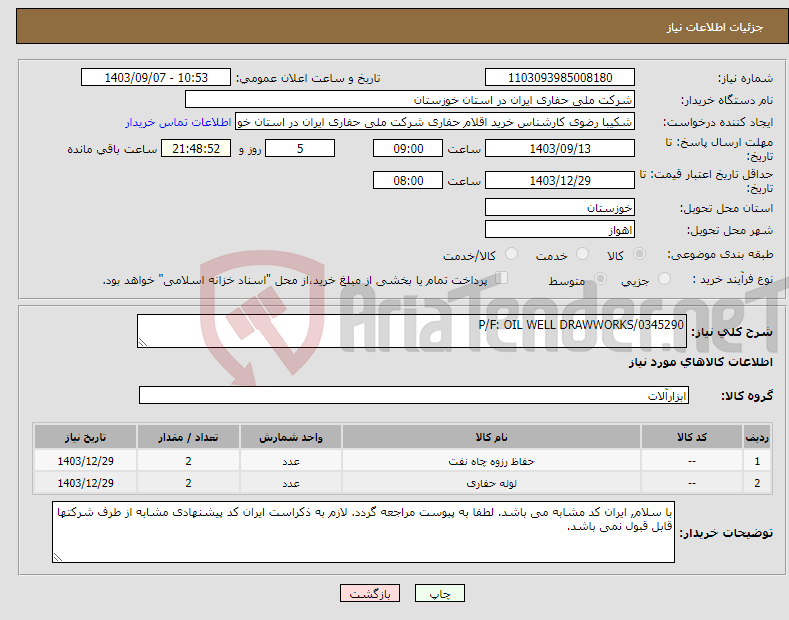Viewport: 789px width, 620px height.
Task: Select the کالا radio button
Action: tap(639, 254)
